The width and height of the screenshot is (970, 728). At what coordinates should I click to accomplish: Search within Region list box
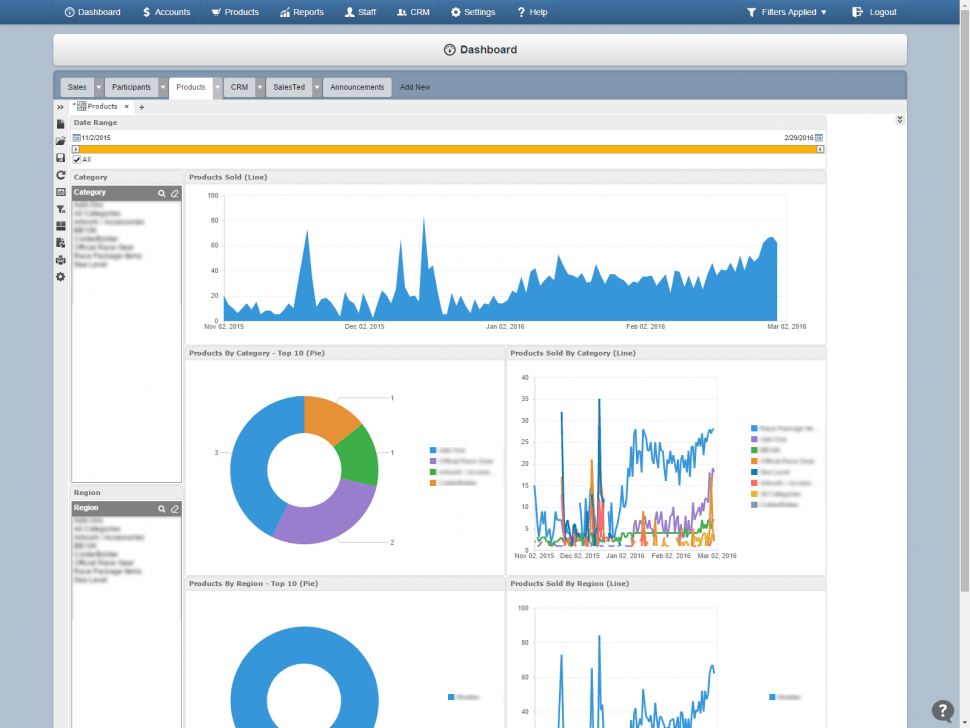[161, 508]
